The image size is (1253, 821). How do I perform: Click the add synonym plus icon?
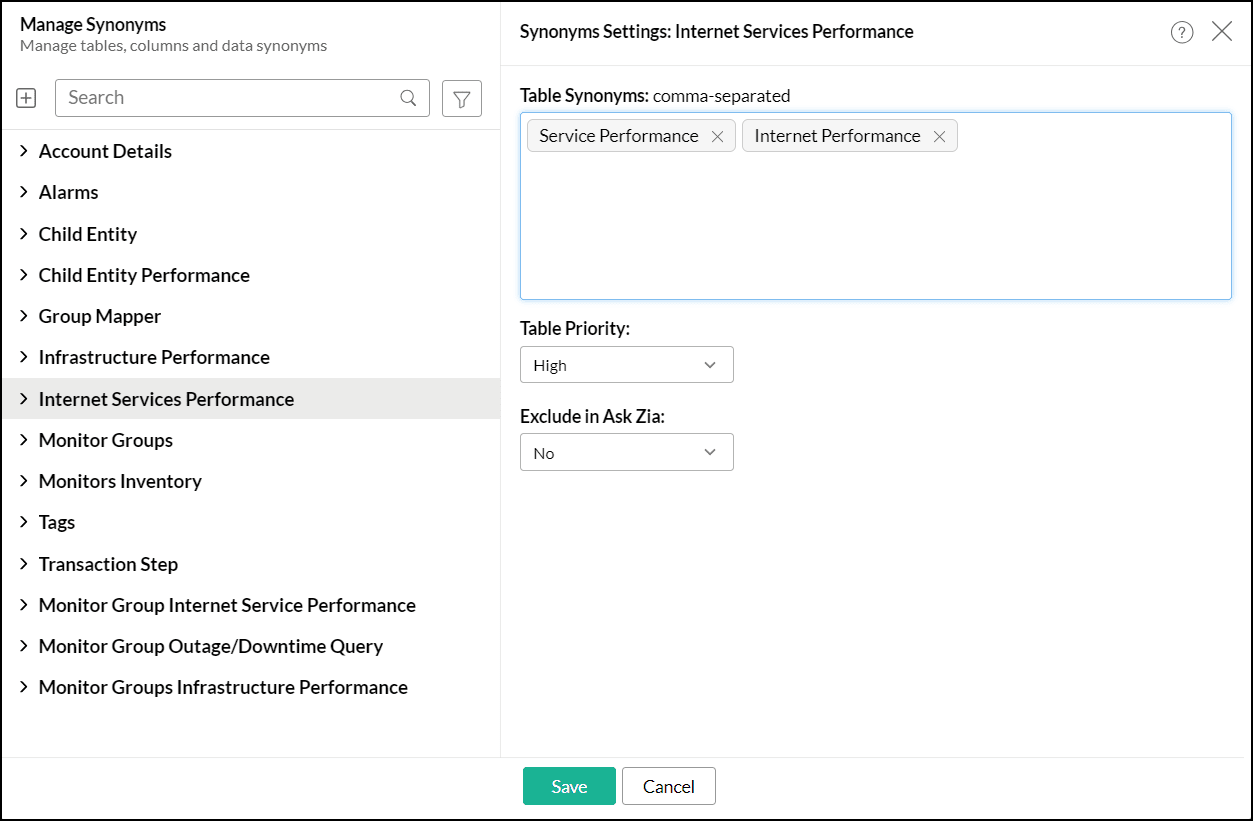(26, 98)
